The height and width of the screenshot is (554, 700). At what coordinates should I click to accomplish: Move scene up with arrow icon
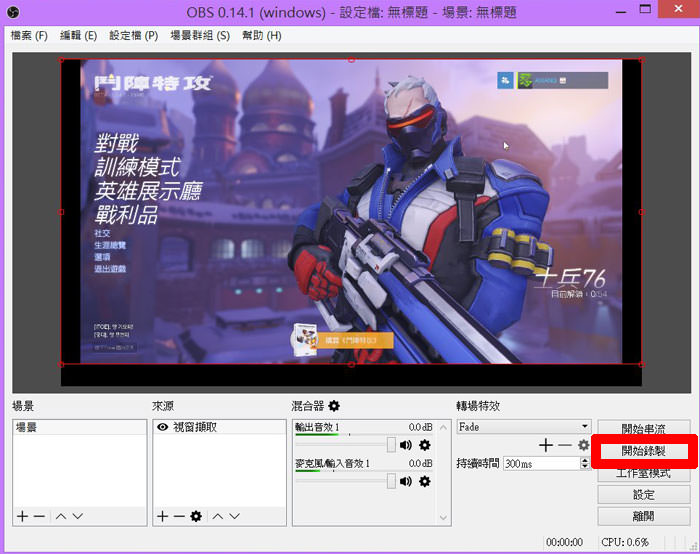click(x=61, y=517)
